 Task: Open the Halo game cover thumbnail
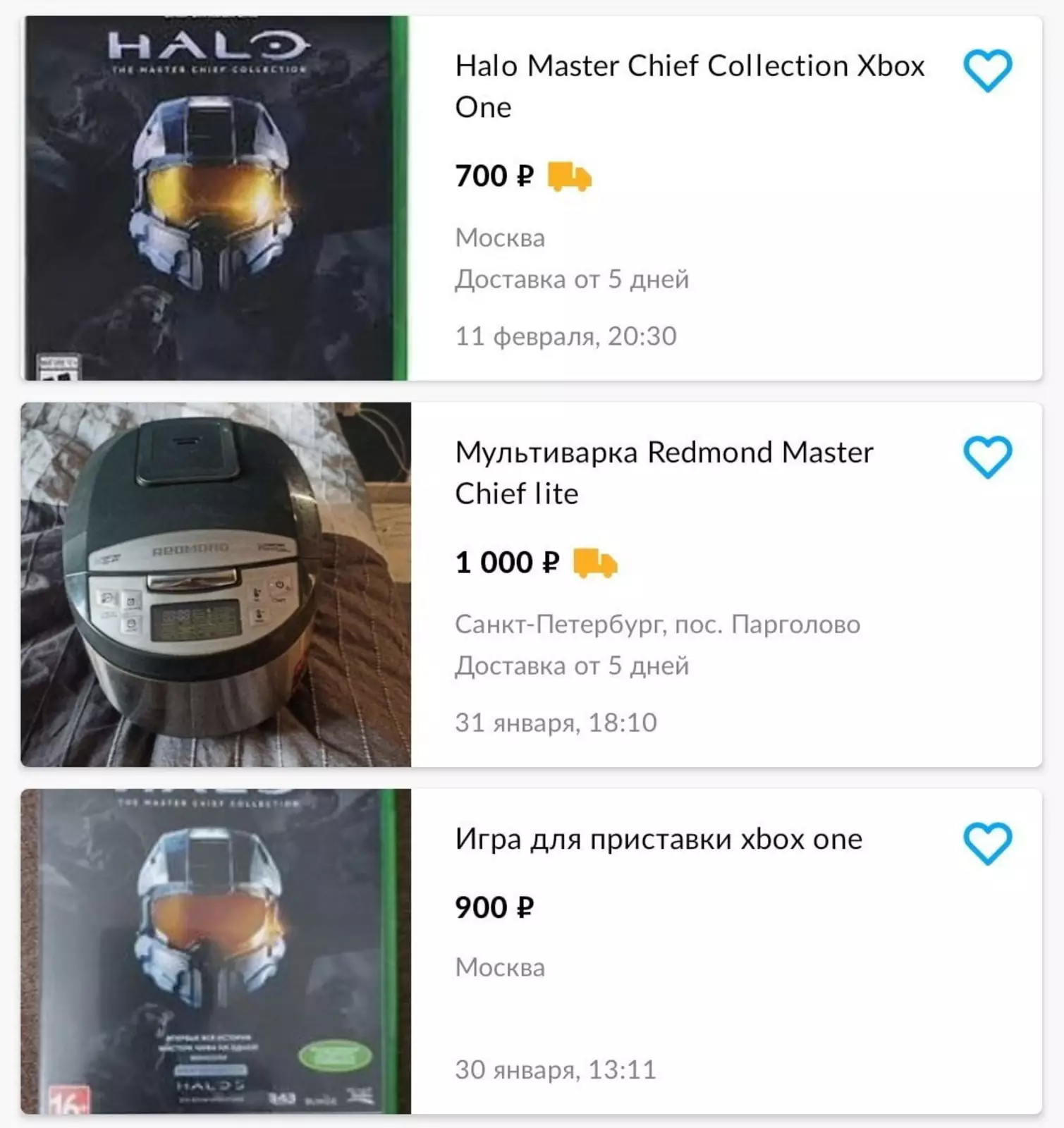[215, 198]
